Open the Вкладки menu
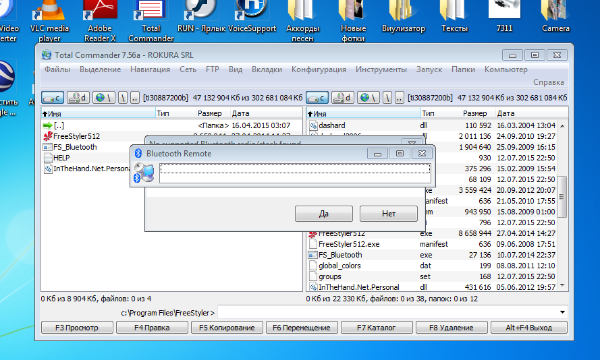This screenshot has width=600, height=360. 267,69
